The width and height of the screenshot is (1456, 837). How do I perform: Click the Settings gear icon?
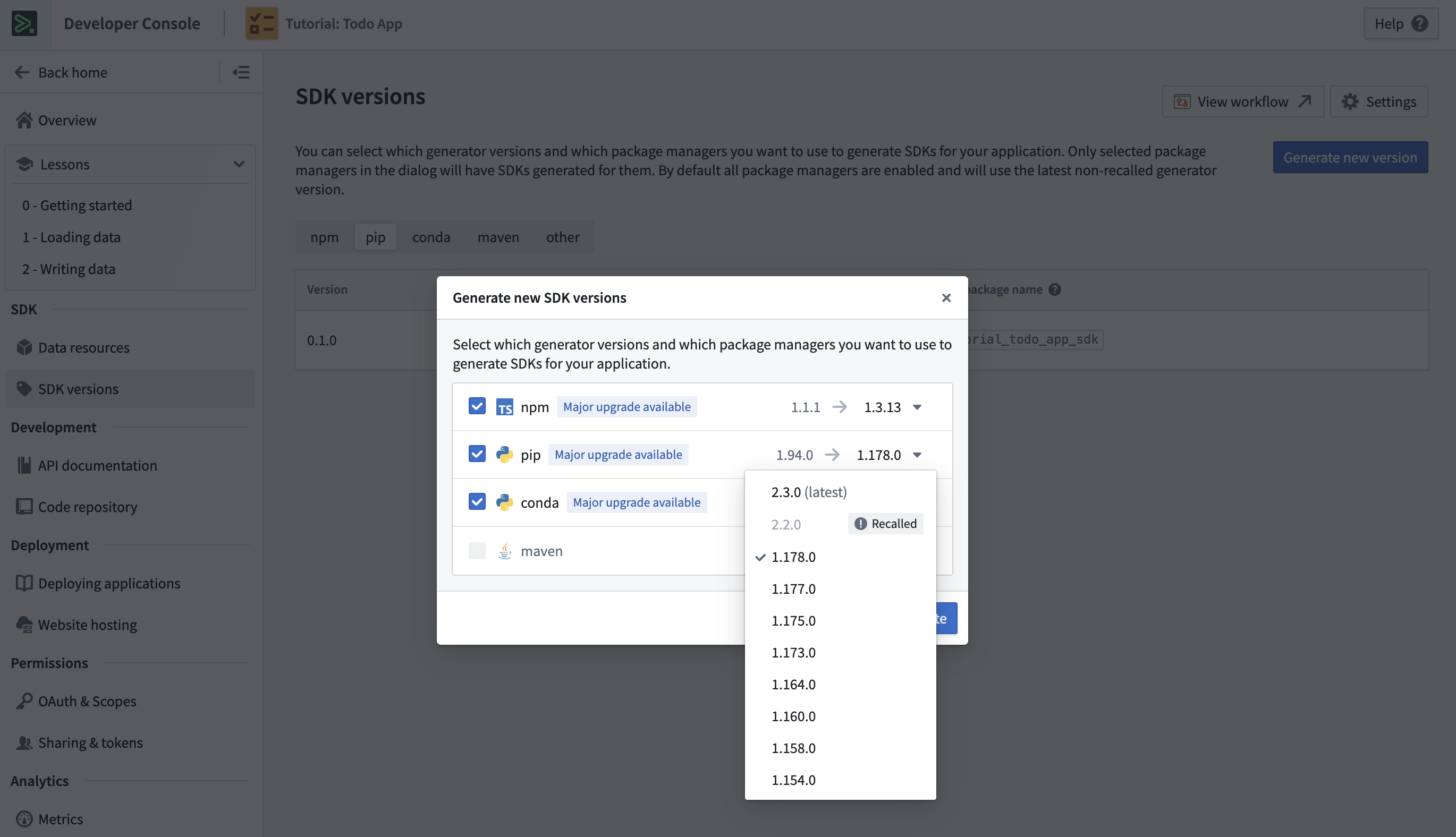click(1350, 102)
